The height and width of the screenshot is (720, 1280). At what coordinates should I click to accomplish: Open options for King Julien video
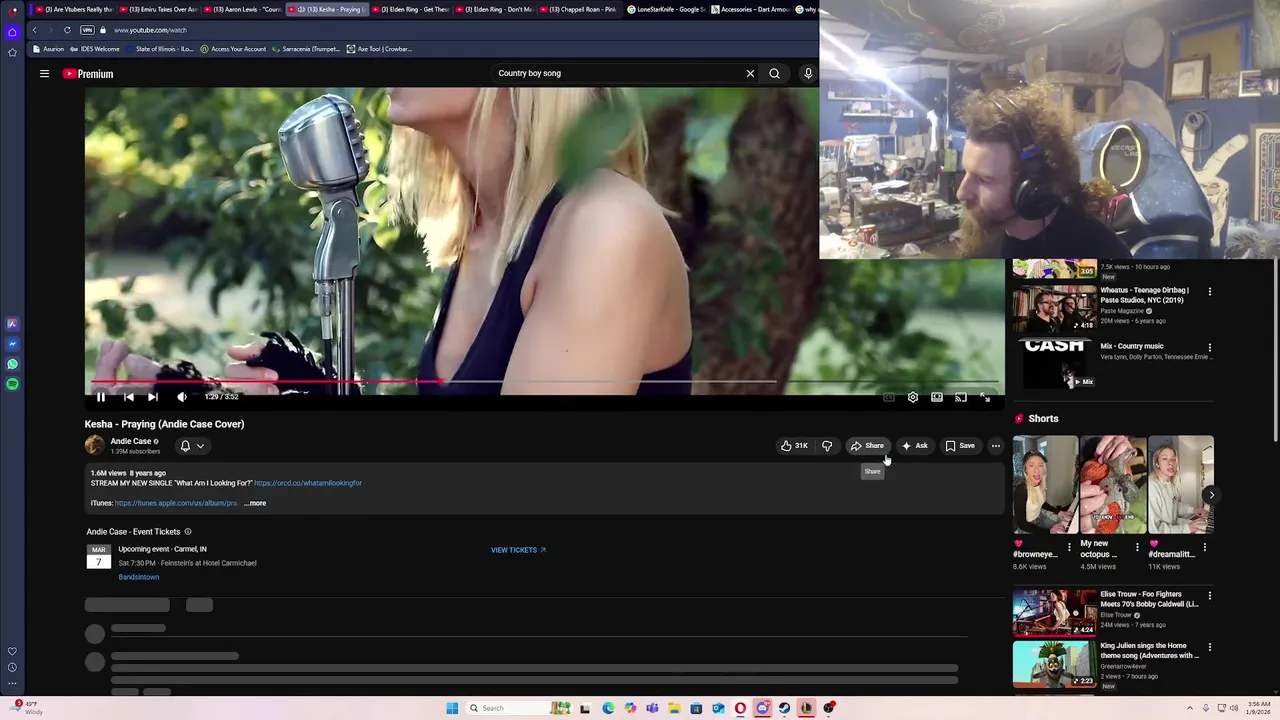click(1209, 647)
